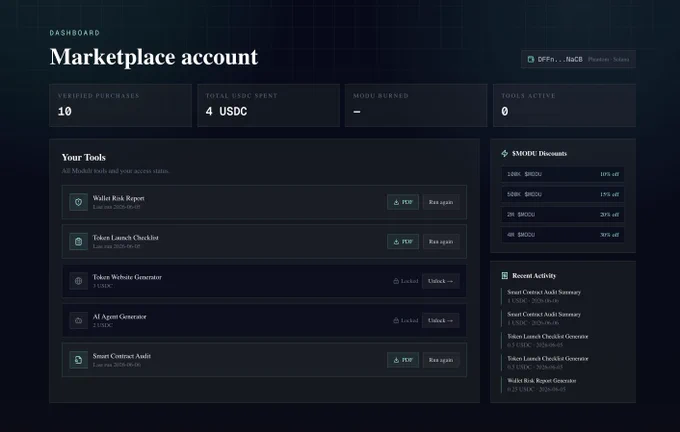The height and width of the screenshot is (432, 680).
Task: Select the 4M $MODU discount row
Action: click(x=562, y=235)
